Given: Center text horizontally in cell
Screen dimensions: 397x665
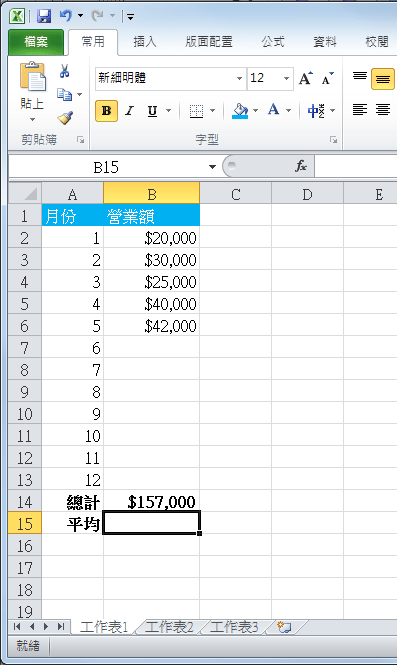Looking at the screenshot, I should click(x=383, y=110).
